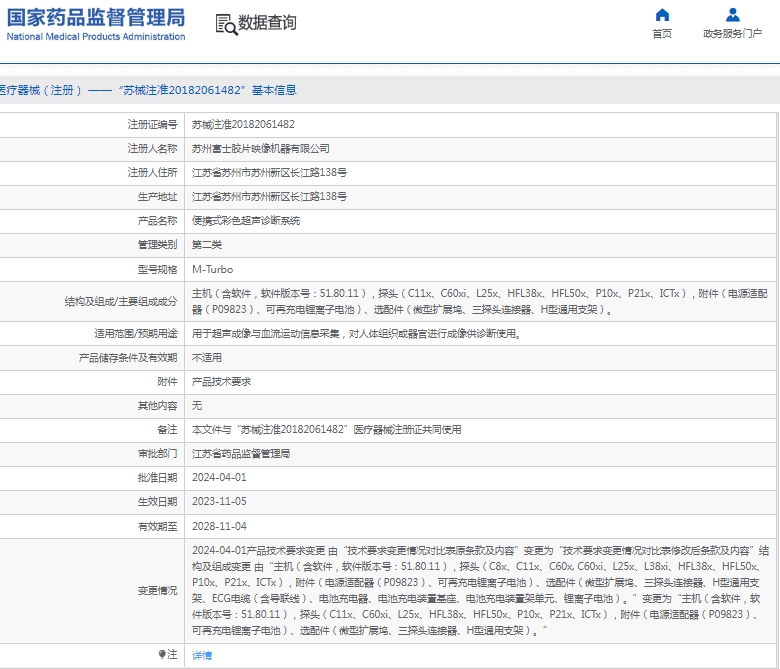Open the 详情 details link
The height and width of the screenshot is (669, 780).
point(202,656)
